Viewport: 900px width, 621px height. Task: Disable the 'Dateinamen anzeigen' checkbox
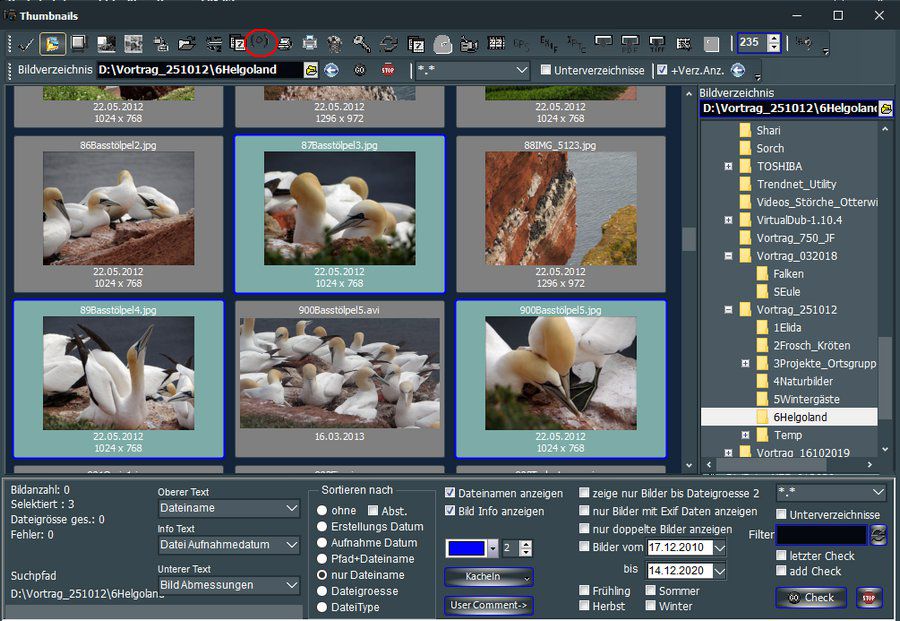(450, 493)
